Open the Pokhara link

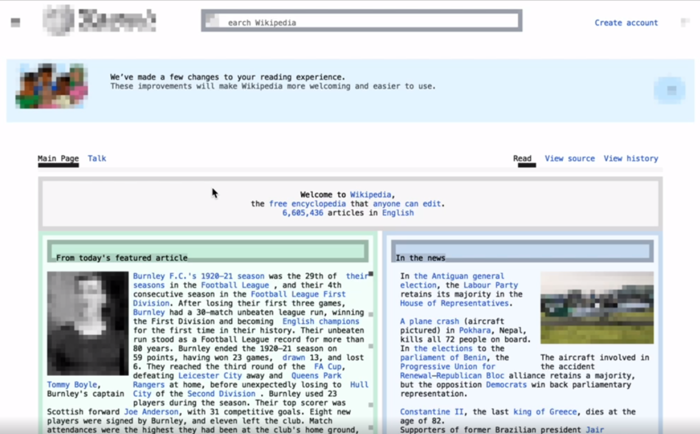pyautogui.click(x=475, y=330)
